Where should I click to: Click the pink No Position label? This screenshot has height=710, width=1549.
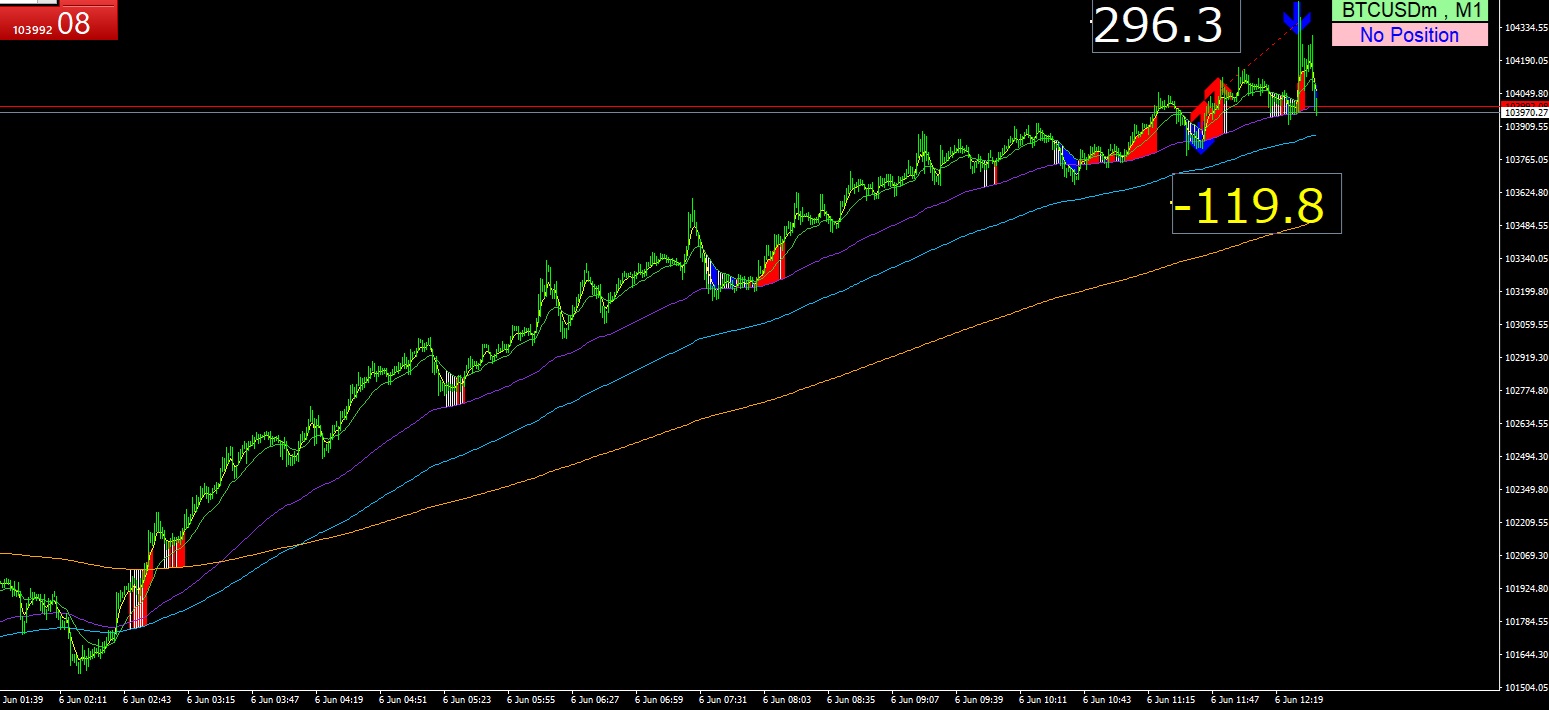tap(1409, 35)
